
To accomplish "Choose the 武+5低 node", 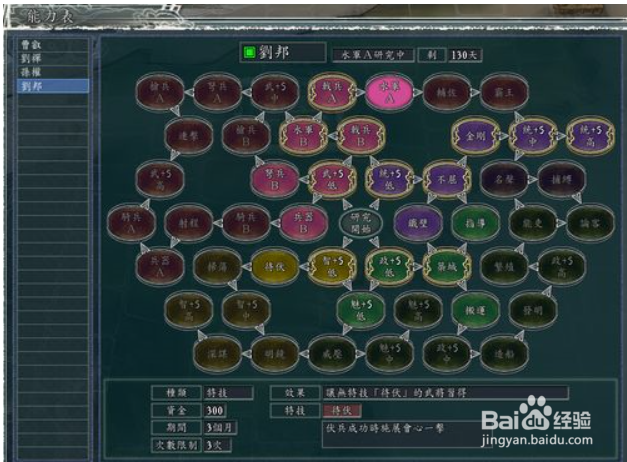I will click(332, 179).
